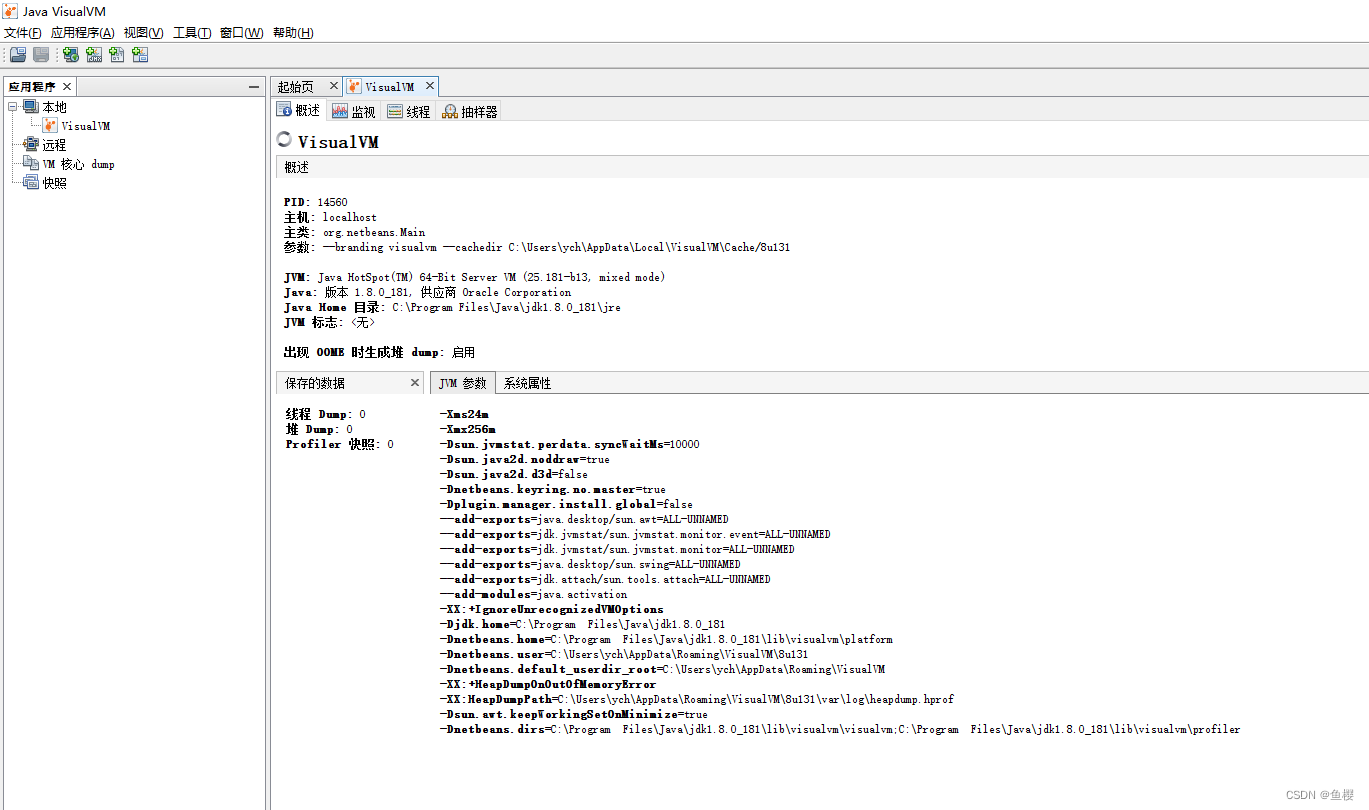Click the Profiler 快照: 0 entry
The image size is (1369, 810).
(339, 444)
